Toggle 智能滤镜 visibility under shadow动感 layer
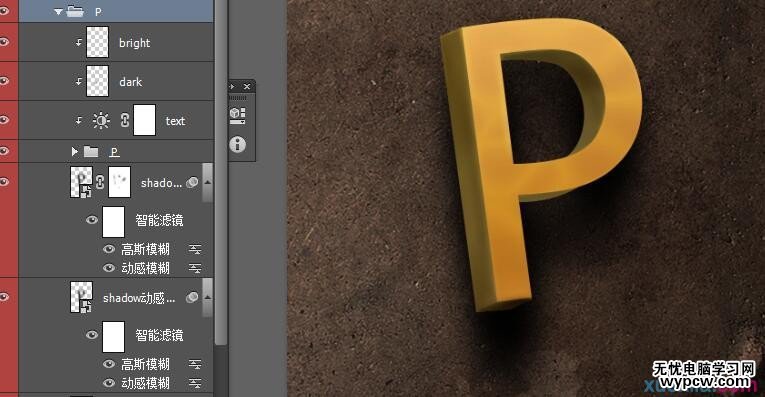The height and width of the screenshot is (397, 765). (92, 335)
